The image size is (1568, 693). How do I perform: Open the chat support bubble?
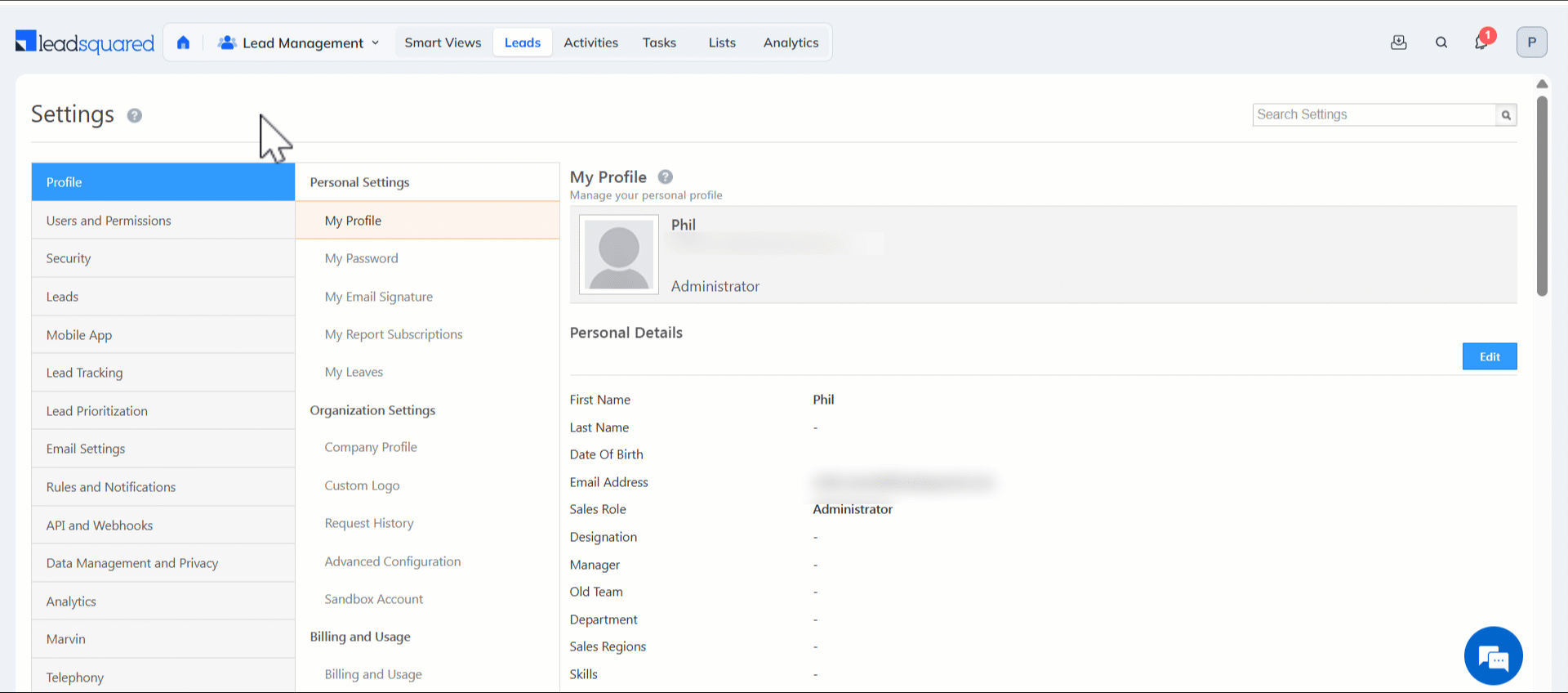click(1493, 656)
